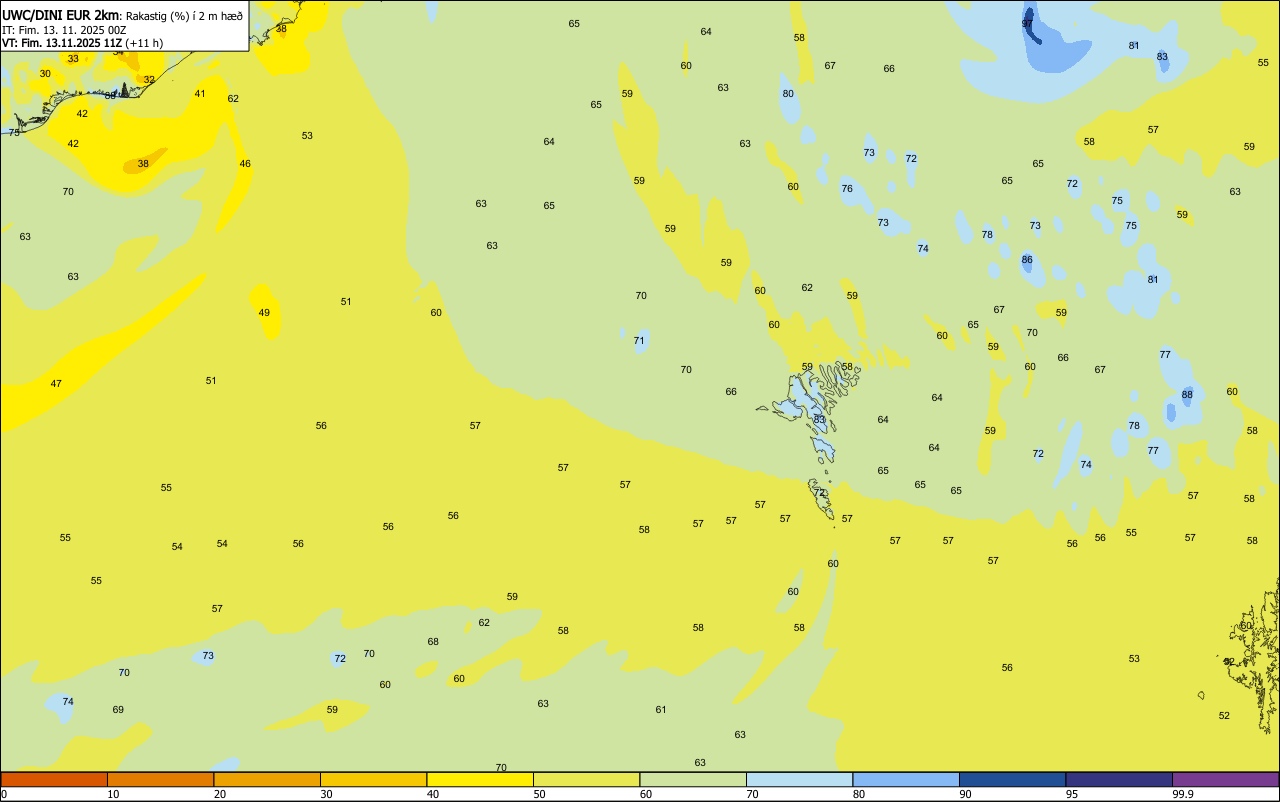Click the 30–40 amber legend swatch
The height and width of the screenshot is (802, 1280).
374,779
